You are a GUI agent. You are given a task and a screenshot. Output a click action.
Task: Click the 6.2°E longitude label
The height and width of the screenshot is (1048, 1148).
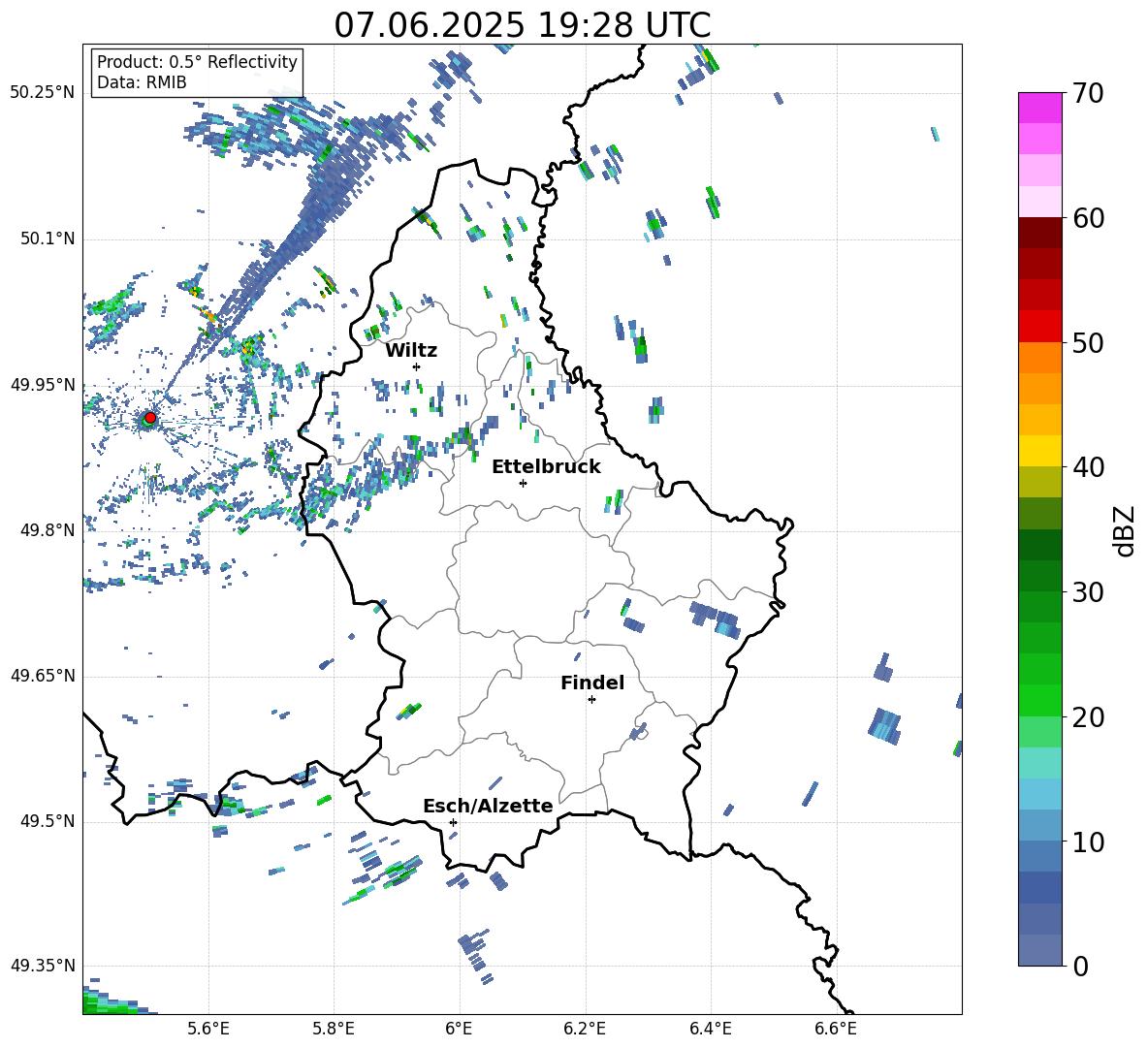tap(585, 1029)
